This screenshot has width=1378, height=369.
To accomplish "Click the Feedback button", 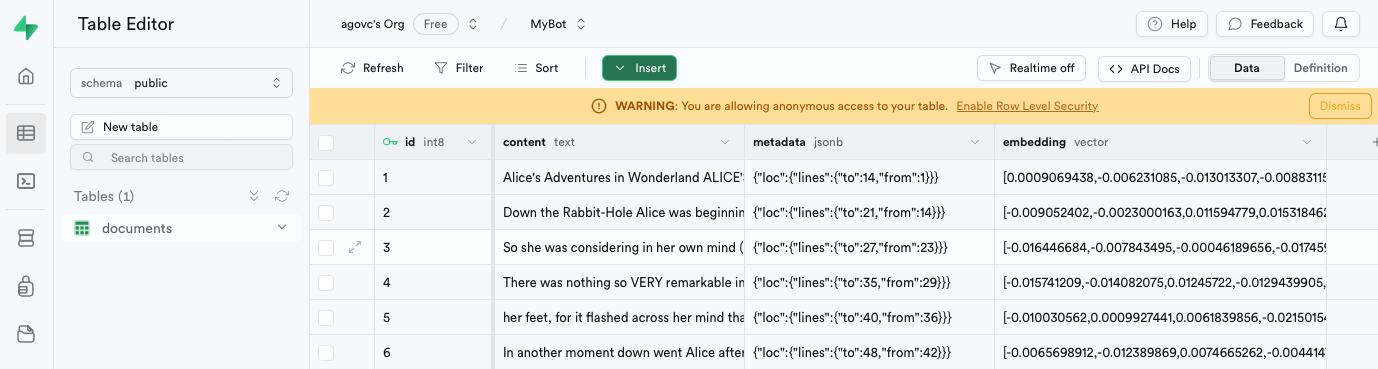I will coord(1265,24).
